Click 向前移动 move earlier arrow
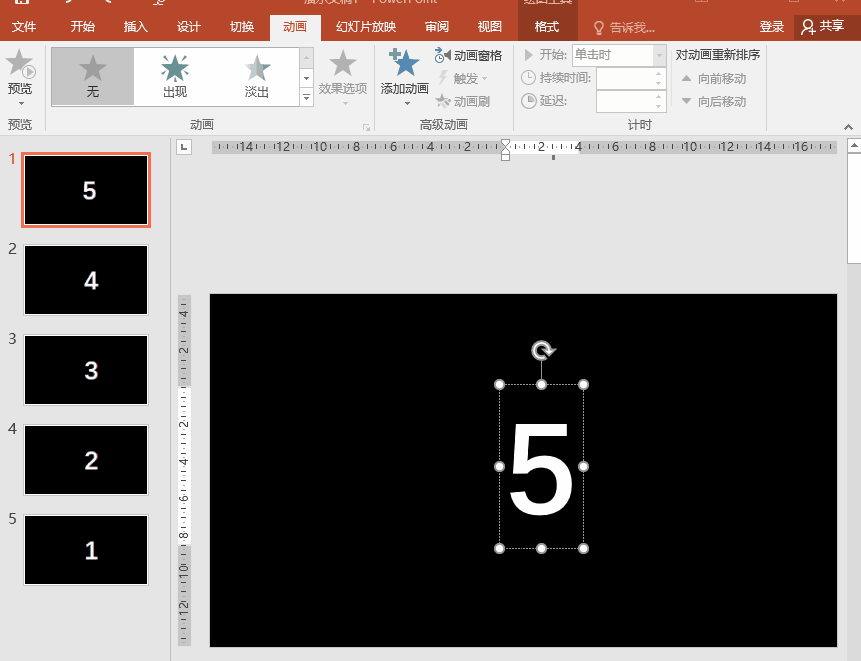This screenshot has width=861, height=661. coord(686,79)
